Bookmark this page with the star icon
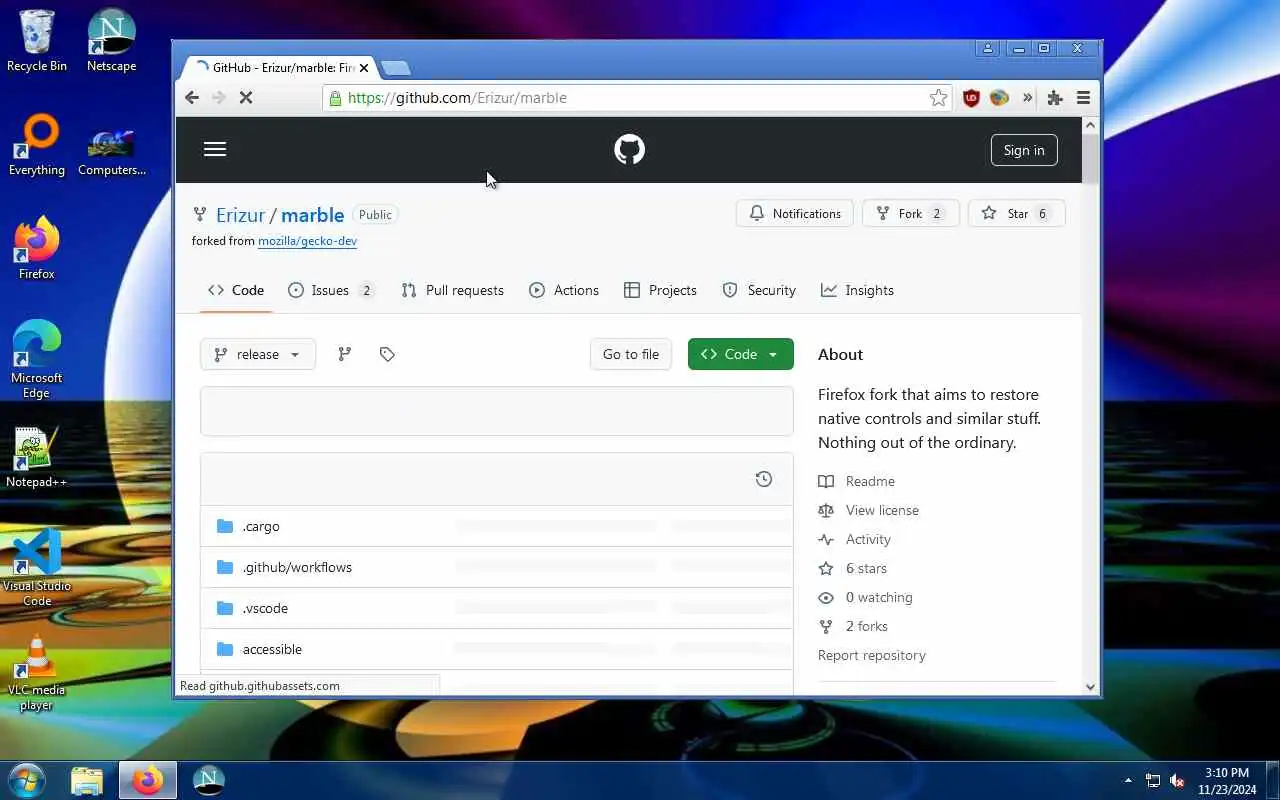 click(x=938, y=98)
